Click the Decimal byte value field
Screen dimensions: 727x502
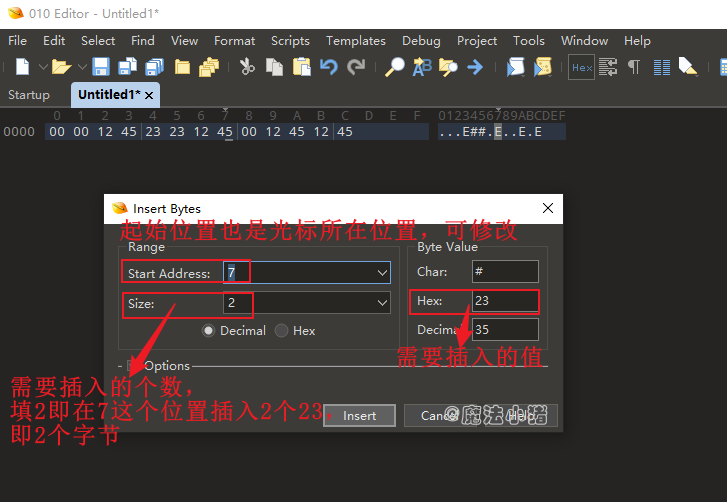coord(505,330)
